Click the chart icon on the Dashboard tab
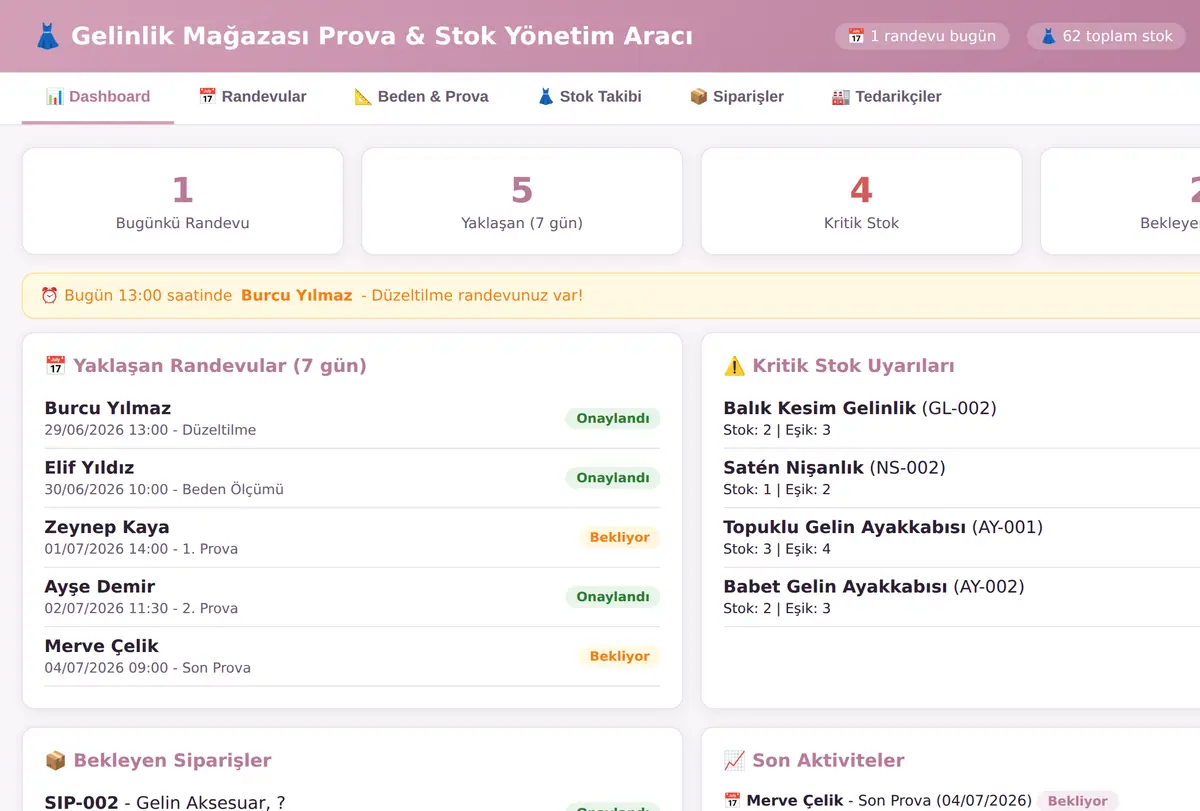Screen dimensions: 1200x811 (x=55, y=97)
